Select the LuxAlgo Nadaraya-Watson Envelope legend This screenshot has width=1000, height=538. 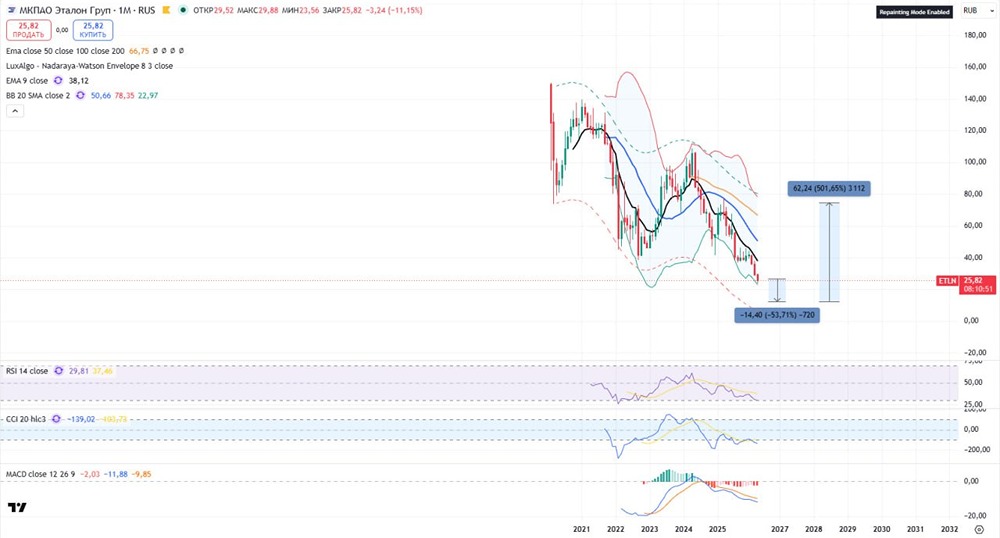(89, 66)
